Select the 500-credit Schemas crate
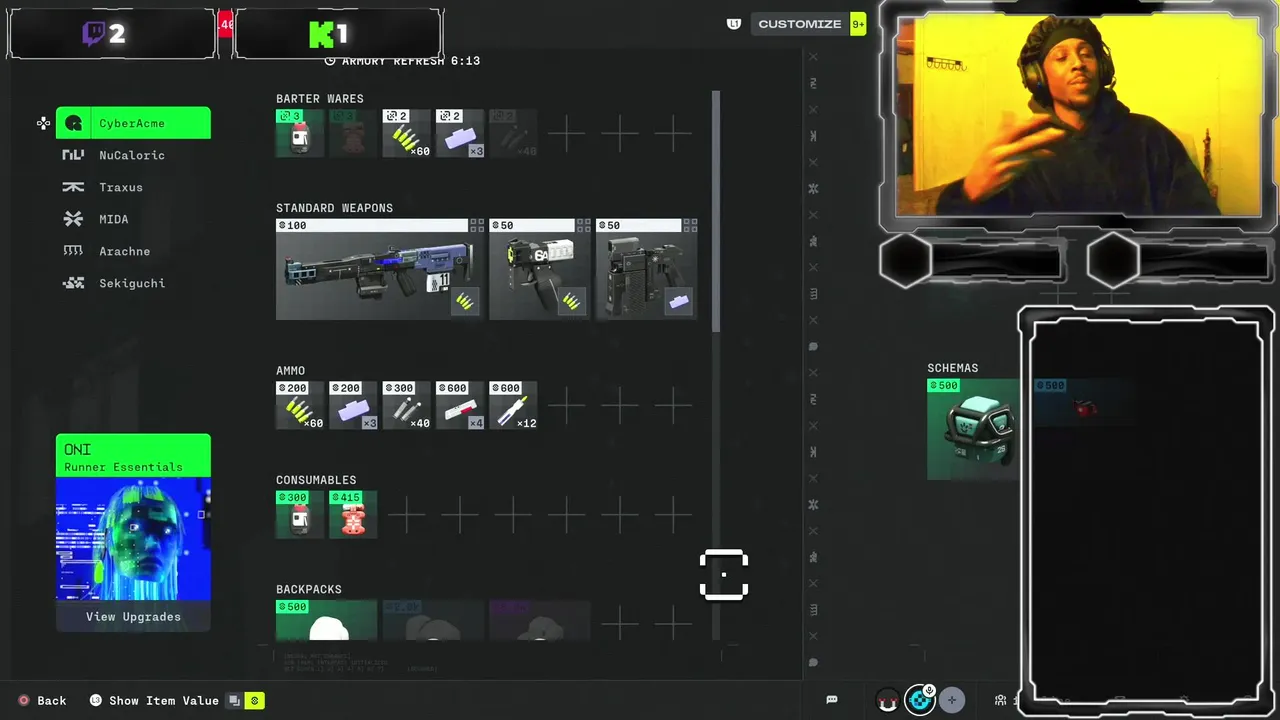Viewport: 1280px width, 720px height. 973,429
